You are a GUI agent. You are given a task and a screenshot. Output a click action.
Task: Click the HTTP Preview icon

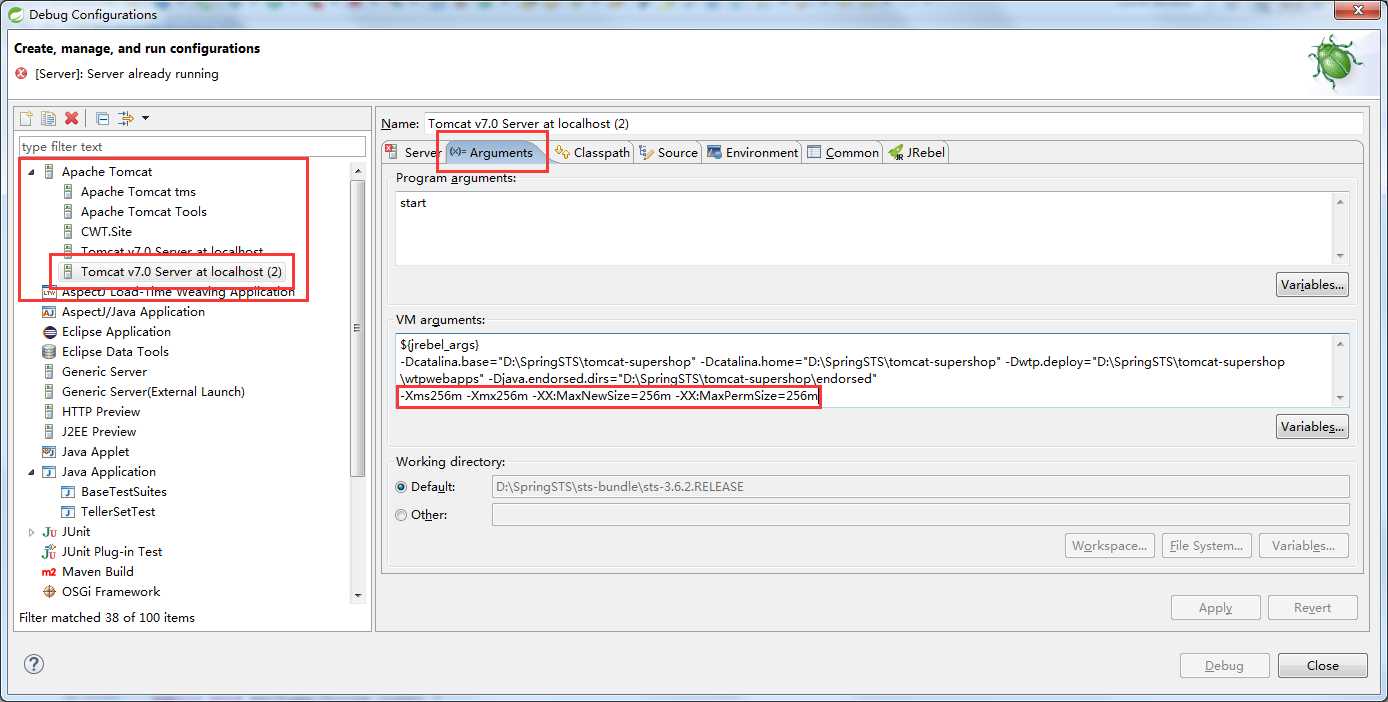(49, 411)
